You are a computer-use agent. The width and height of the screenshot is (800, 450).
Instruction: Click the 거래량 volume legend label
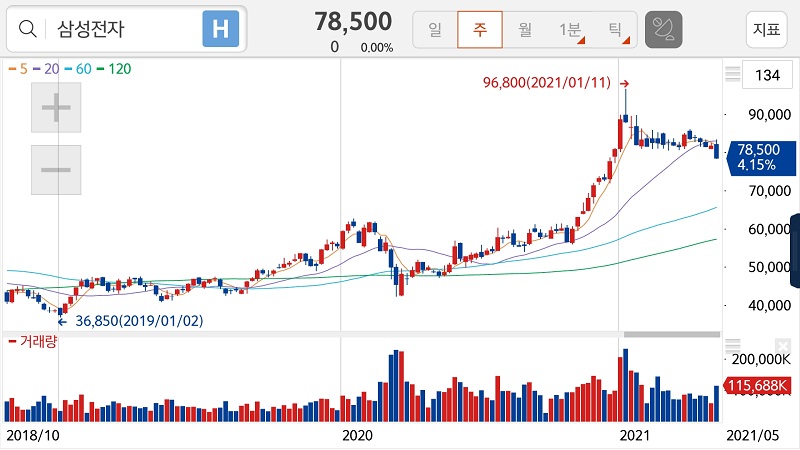(x=33, y=341)
